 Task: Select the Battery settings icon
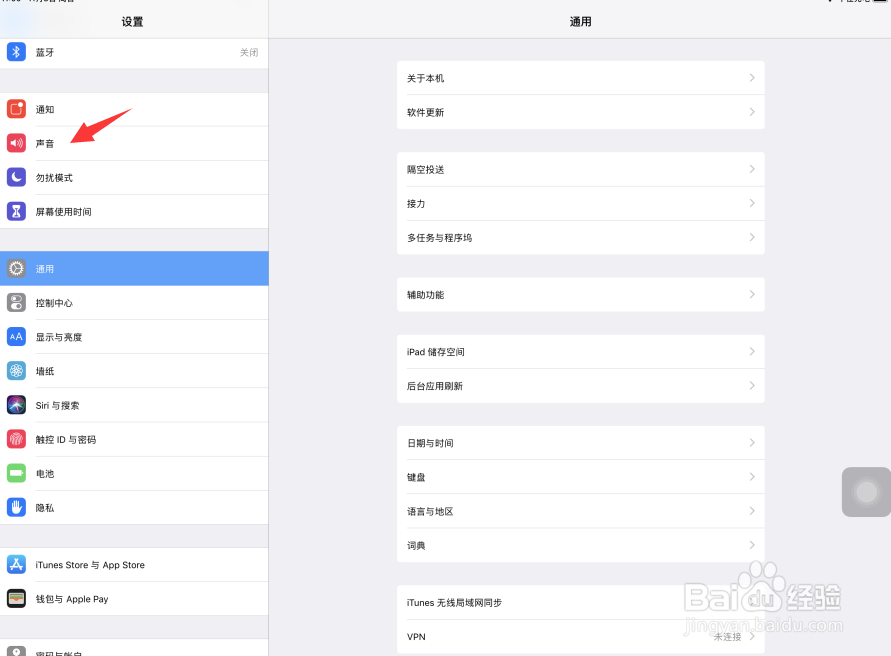pos(16,473)
